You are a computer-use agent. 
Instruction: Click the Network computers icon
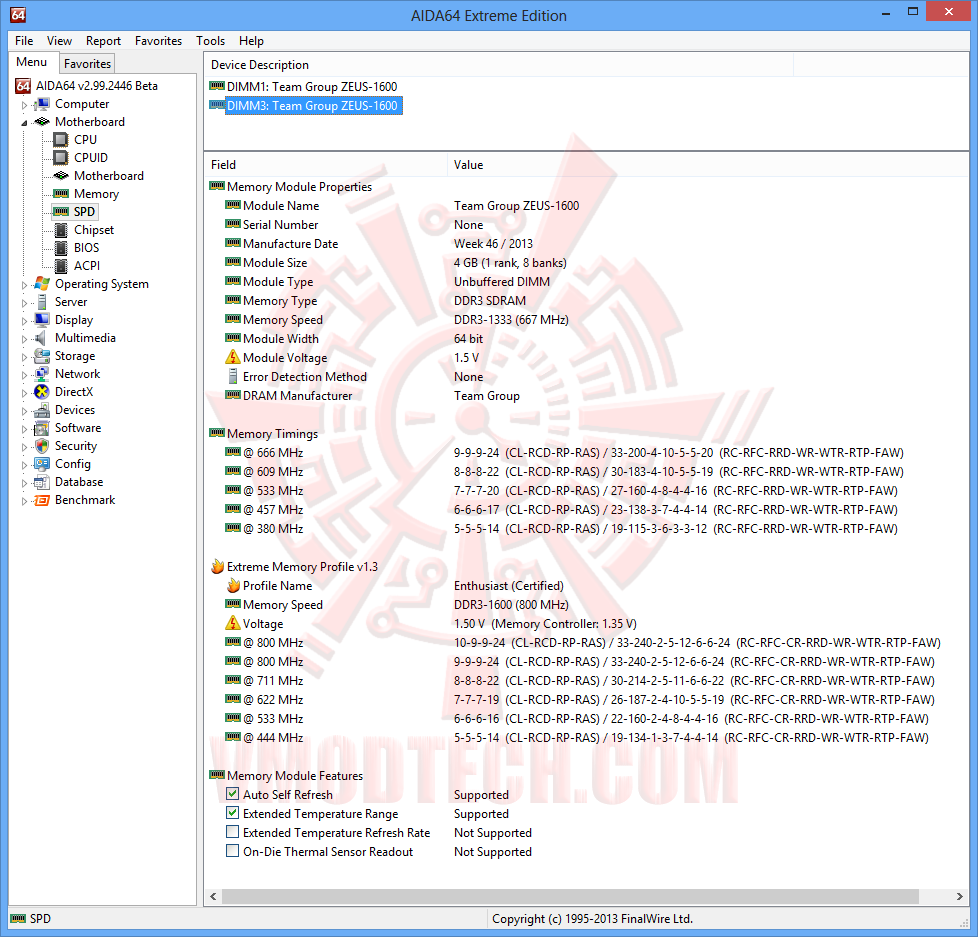tap(42, 374)
